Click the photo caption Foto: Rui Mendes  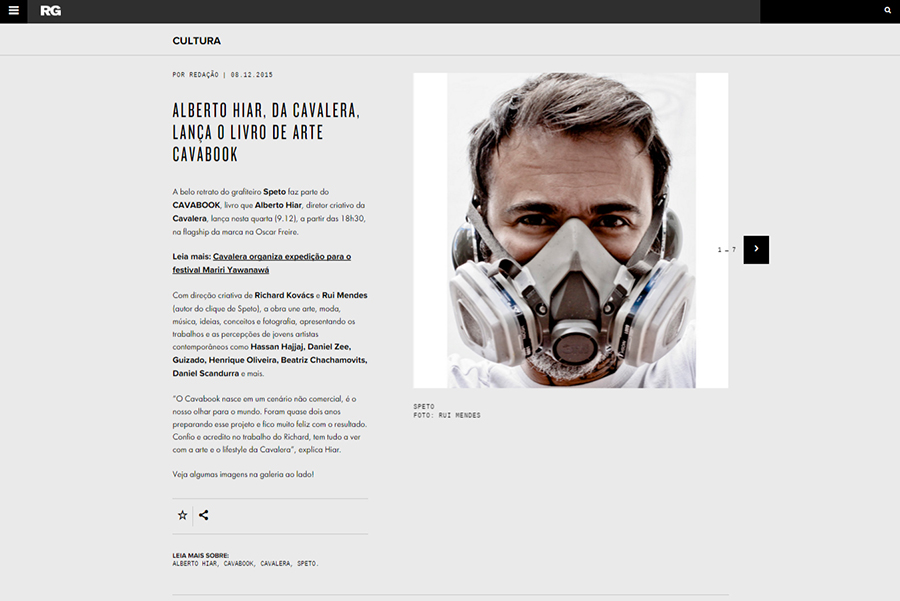point(447,415)
